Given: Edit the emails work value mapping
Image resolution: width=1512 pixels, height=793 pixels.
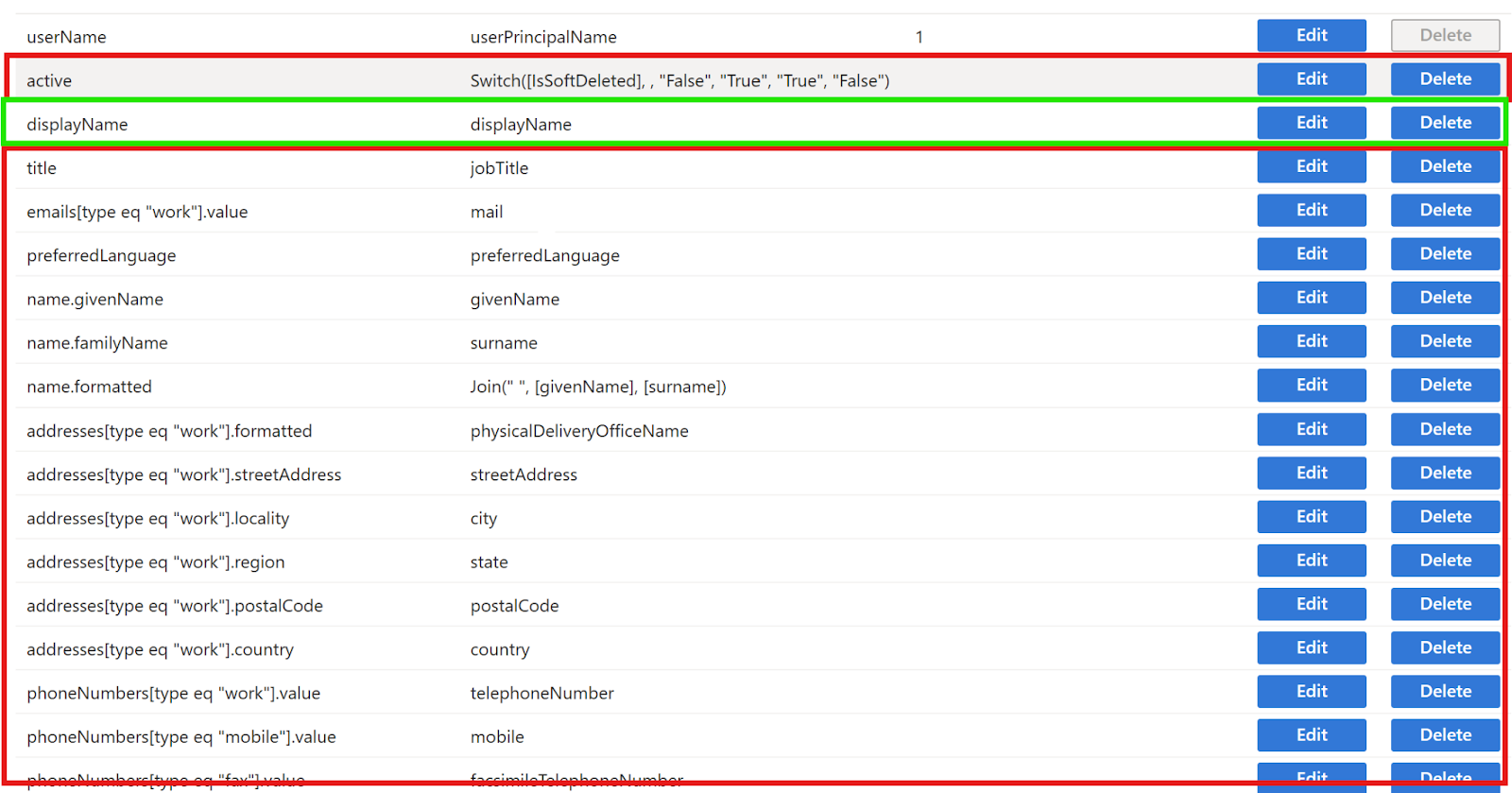Looking at the screenshot, I should coord(1312,210).
